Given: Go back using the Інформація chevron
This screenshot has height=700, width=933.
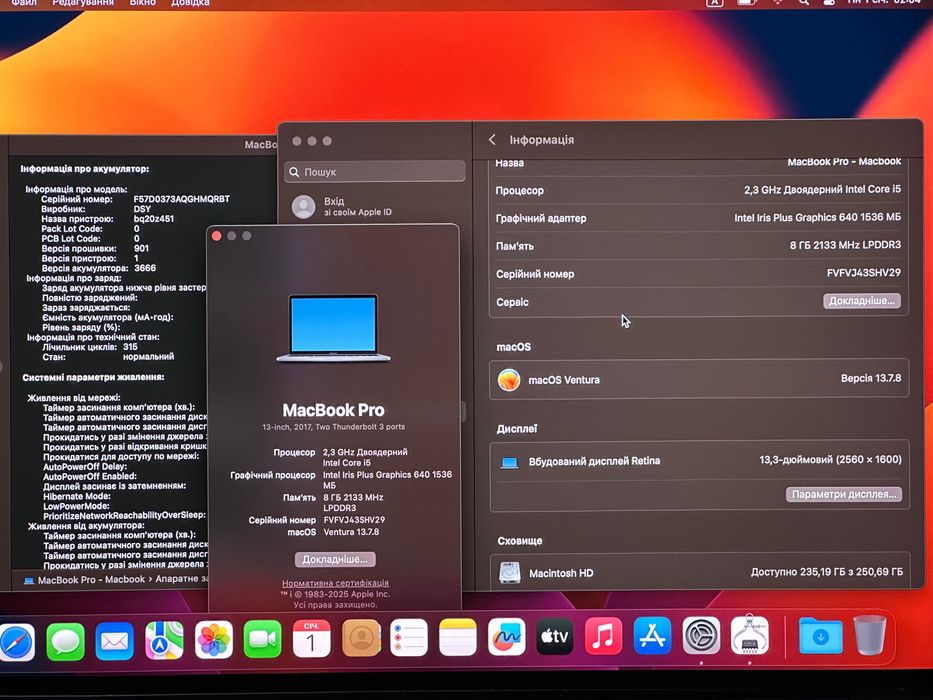Looking at the screenshot, I should pyautogui.click(x=492, y=140).
